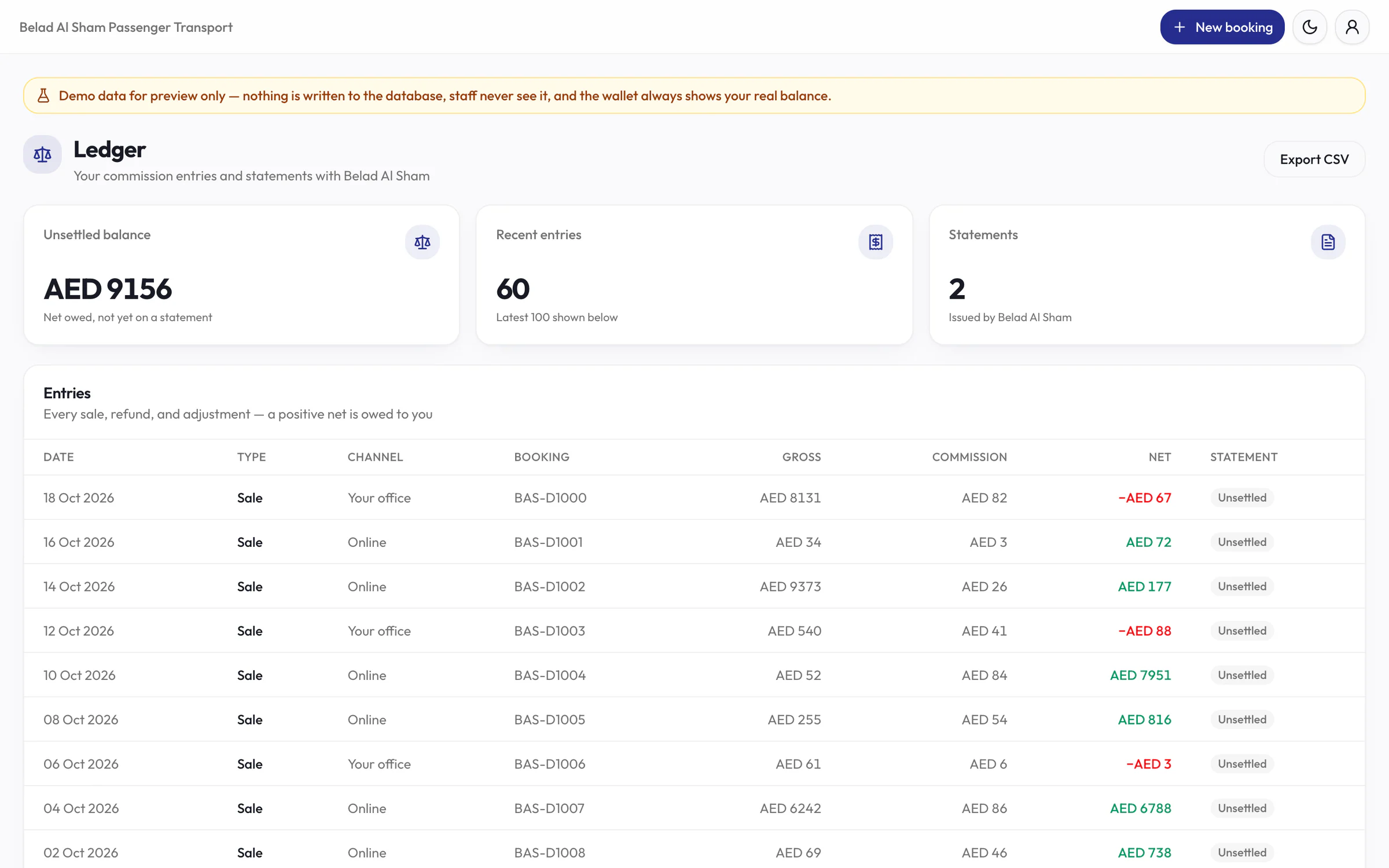Select booking BAS-D1008
The width and height of the screenshot is (1389, 868).
pos(550,853)
